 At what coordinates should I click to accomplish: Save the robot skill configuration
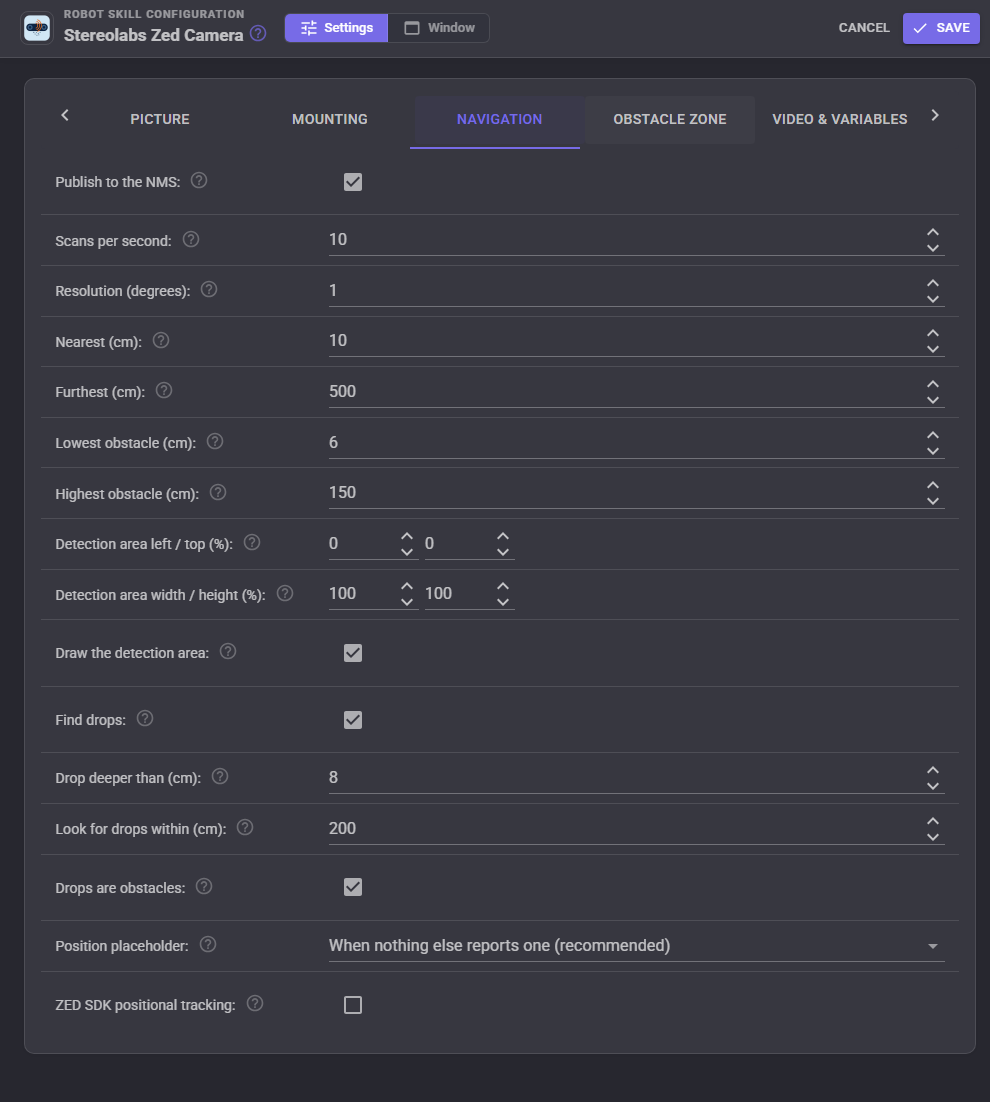coord(941,28)
